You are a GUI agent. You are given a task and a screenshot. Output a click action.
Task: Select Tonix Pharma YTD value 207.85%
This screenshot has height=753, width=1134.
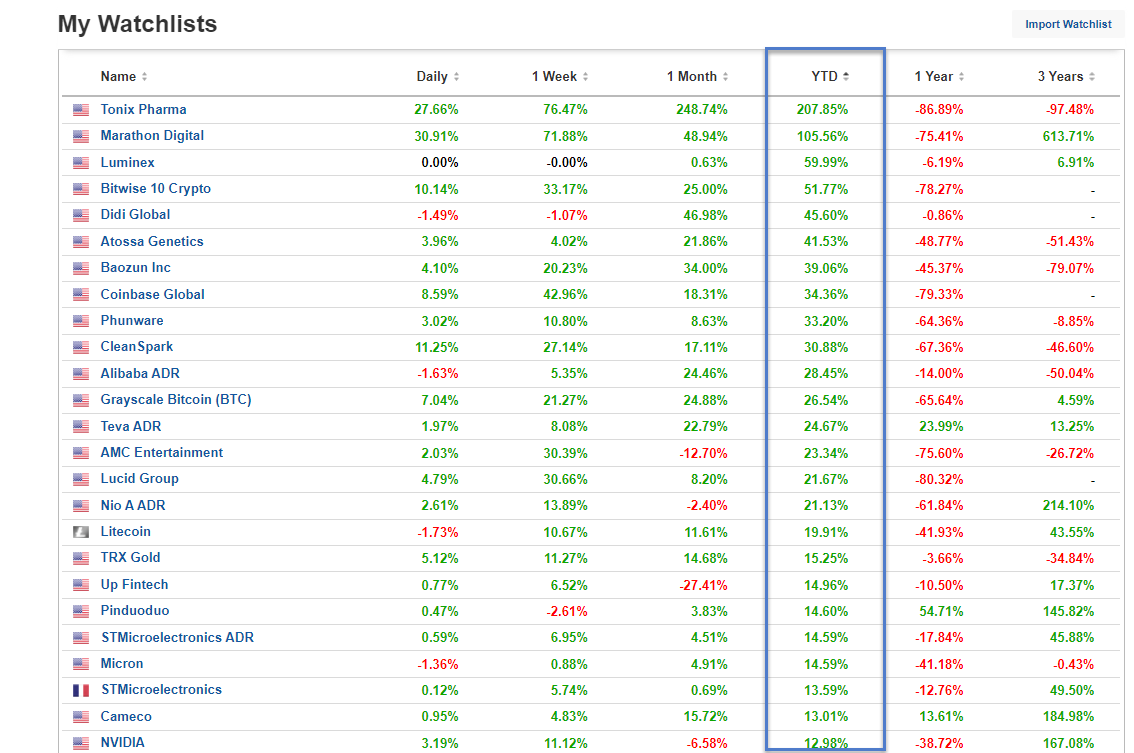coord(822,109)
